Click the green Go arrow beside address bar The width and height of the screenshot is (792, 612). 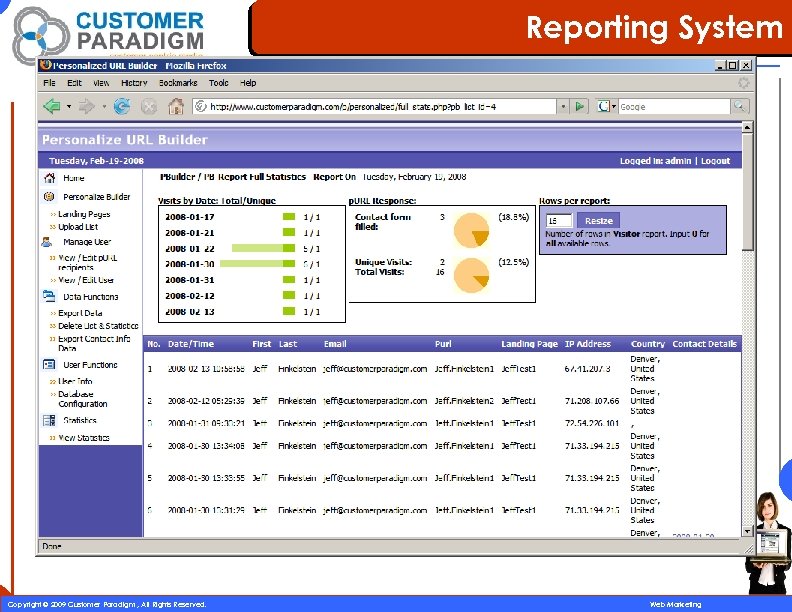(x=580, y=106)
